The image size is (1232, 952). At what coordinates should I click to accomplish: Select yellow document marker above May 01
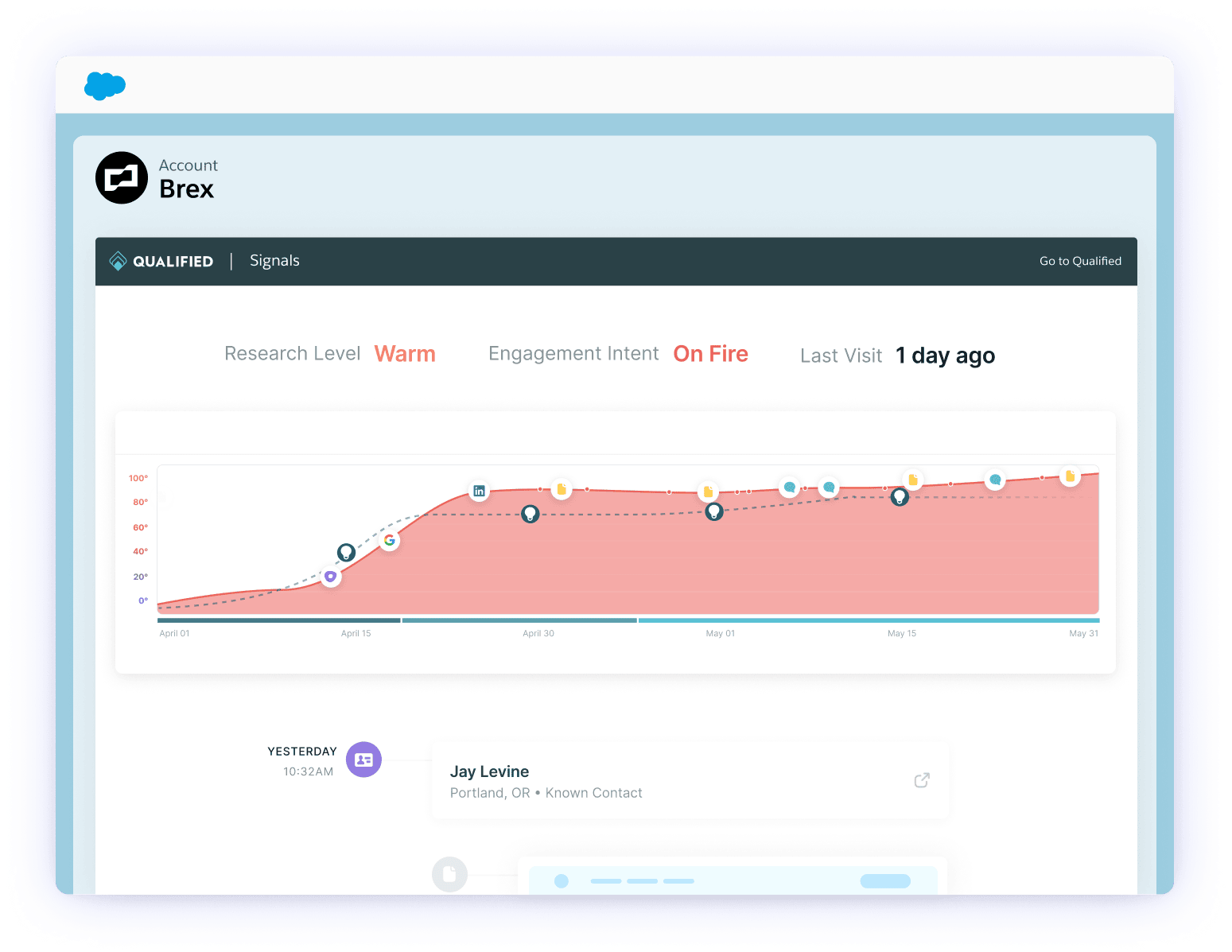click(x=708, y=492)
